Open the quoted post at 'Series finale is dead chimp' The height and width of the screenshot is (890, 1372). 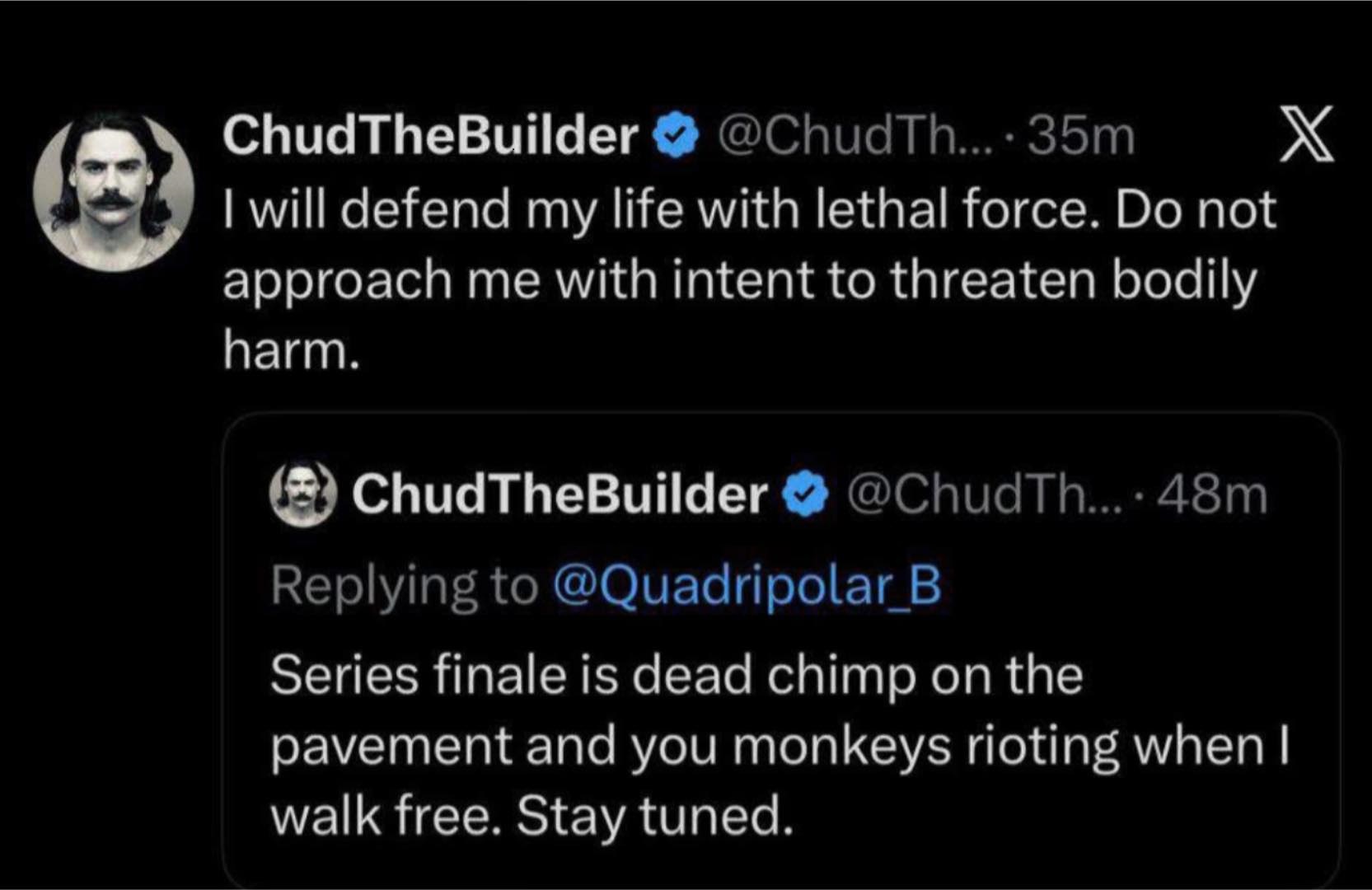[677, 676]
